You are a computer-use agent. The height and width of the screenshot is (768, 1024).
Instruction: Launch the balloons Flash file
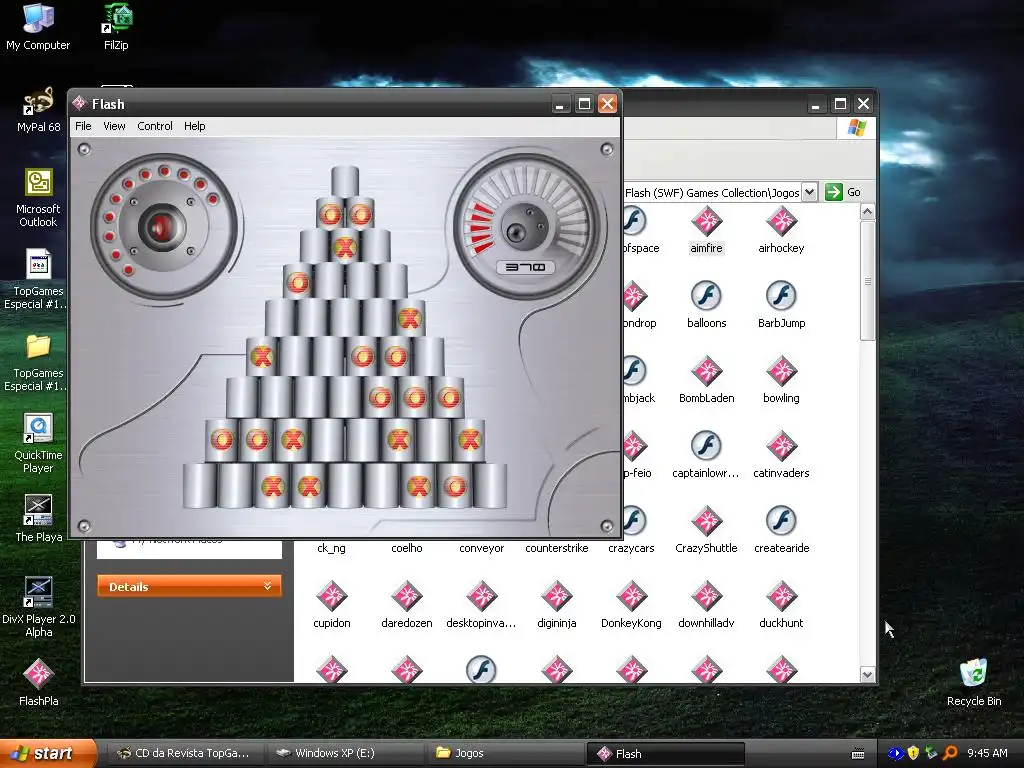click(706, 296)
